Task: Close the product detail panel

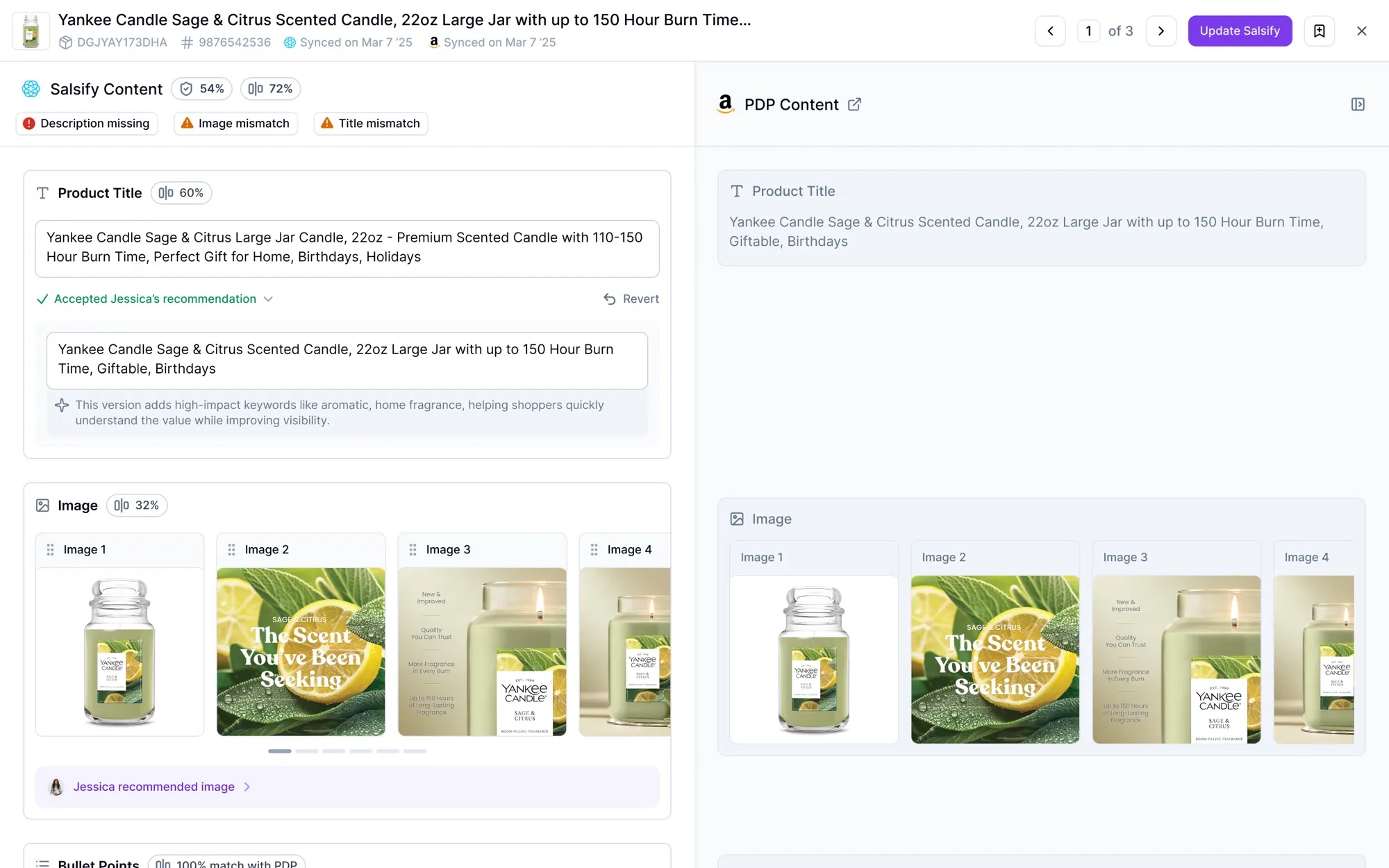Action: click(x=1361, y=31)
